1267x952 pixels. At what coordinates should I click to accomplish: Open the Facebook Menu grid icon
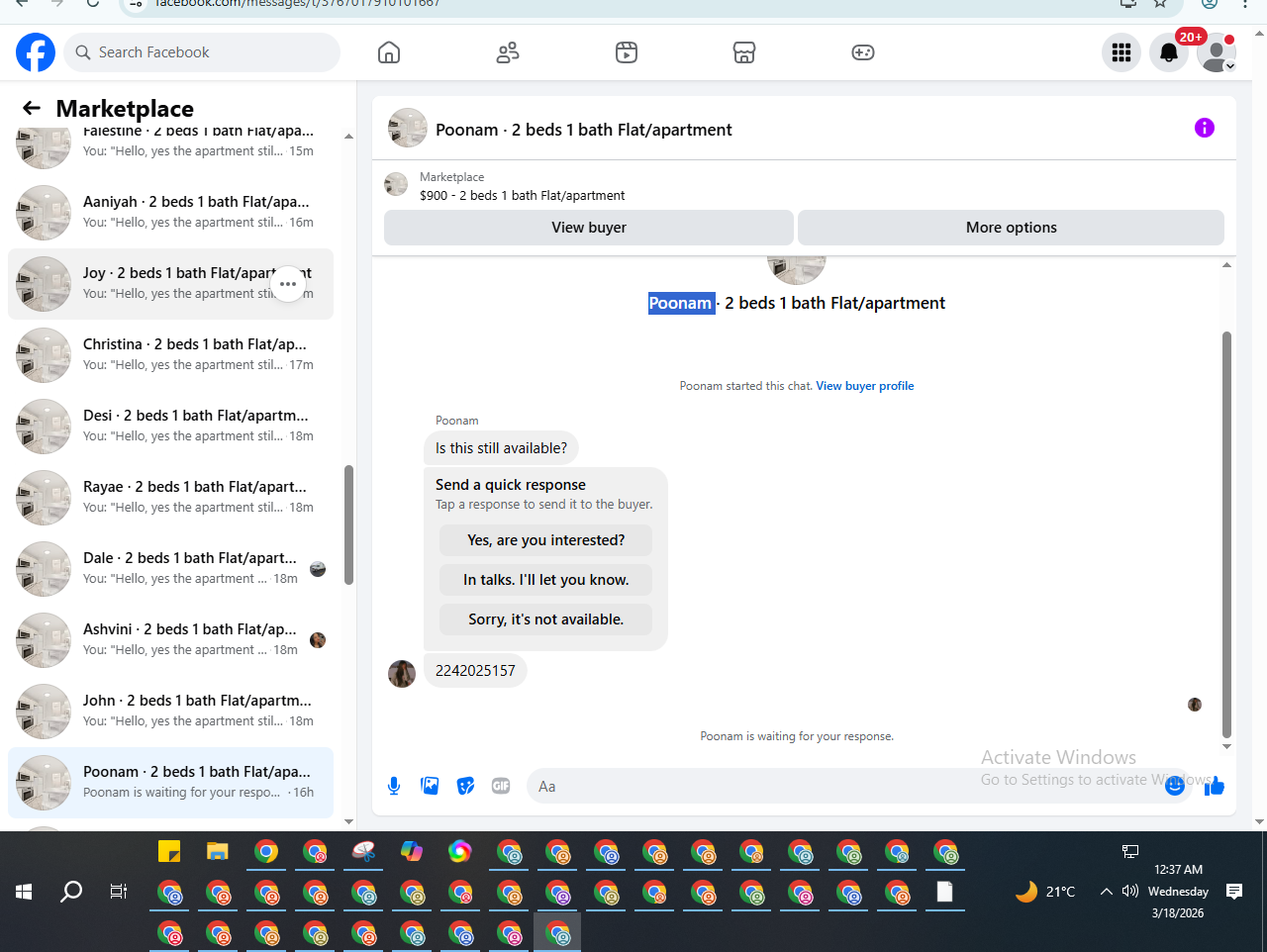click(1121, 52)
